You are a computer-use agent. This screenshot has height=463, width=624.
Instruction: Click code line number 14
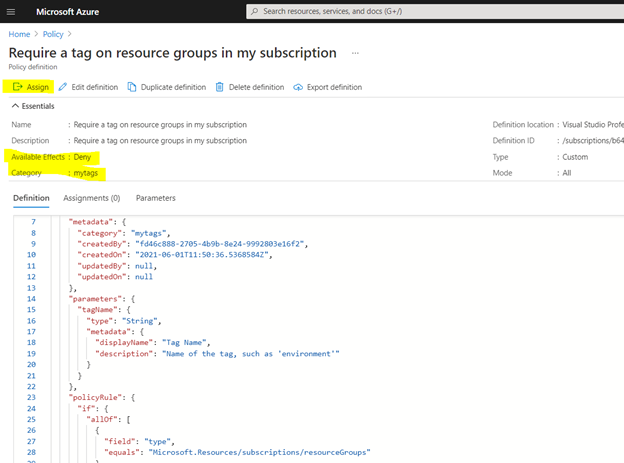(31, 299)
